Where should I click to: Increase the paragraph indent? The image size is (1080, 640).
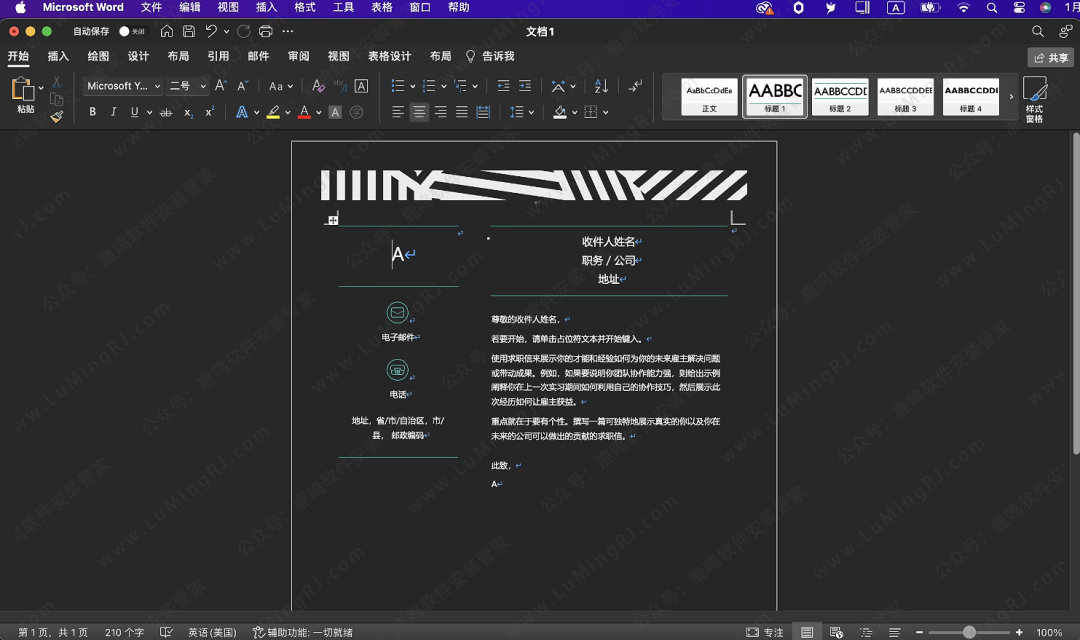tap(524, 86)
